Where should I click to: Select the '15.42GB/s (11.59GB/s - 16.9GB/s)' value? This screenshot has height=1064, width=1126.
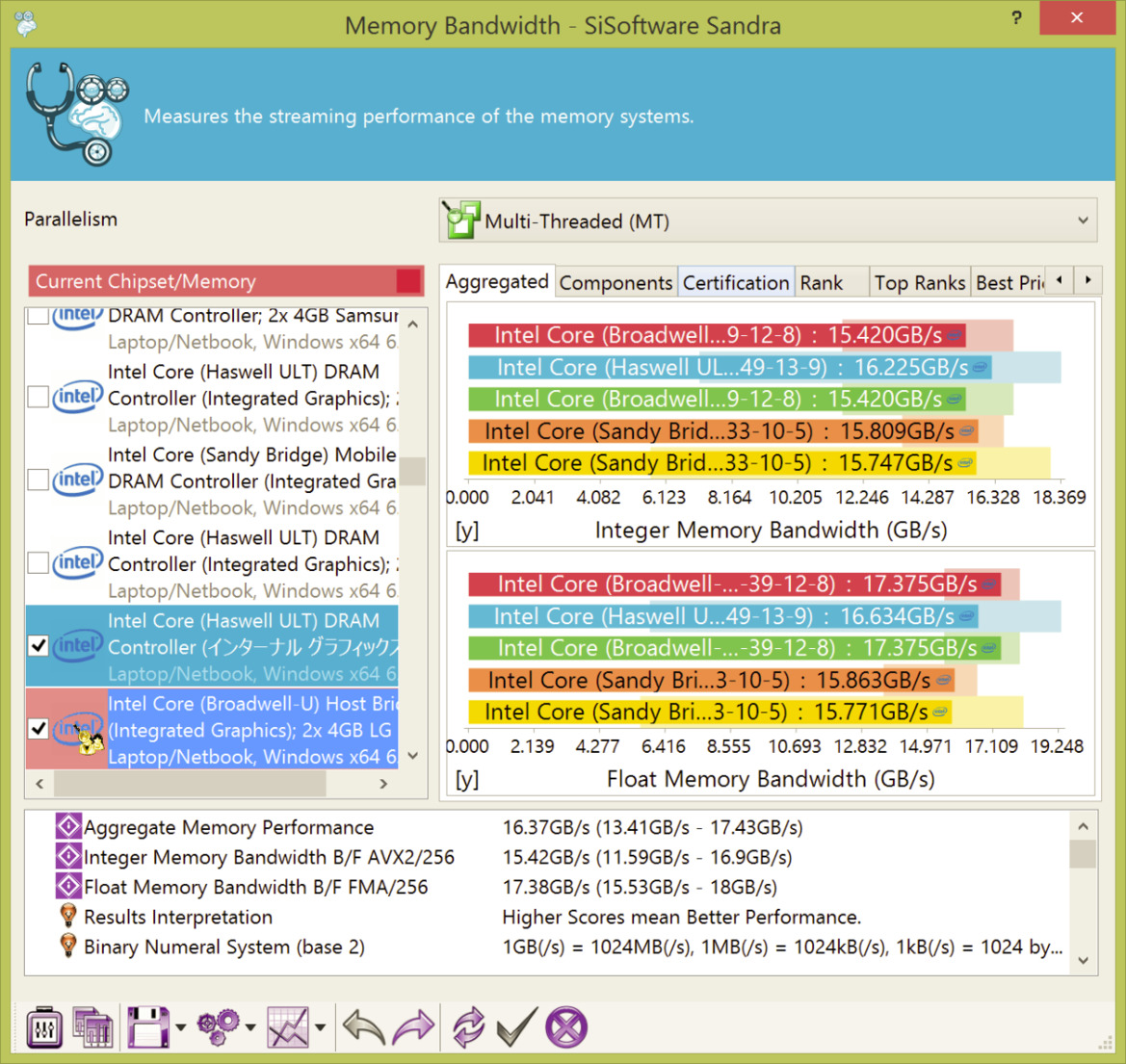click(x=647, y=857)
